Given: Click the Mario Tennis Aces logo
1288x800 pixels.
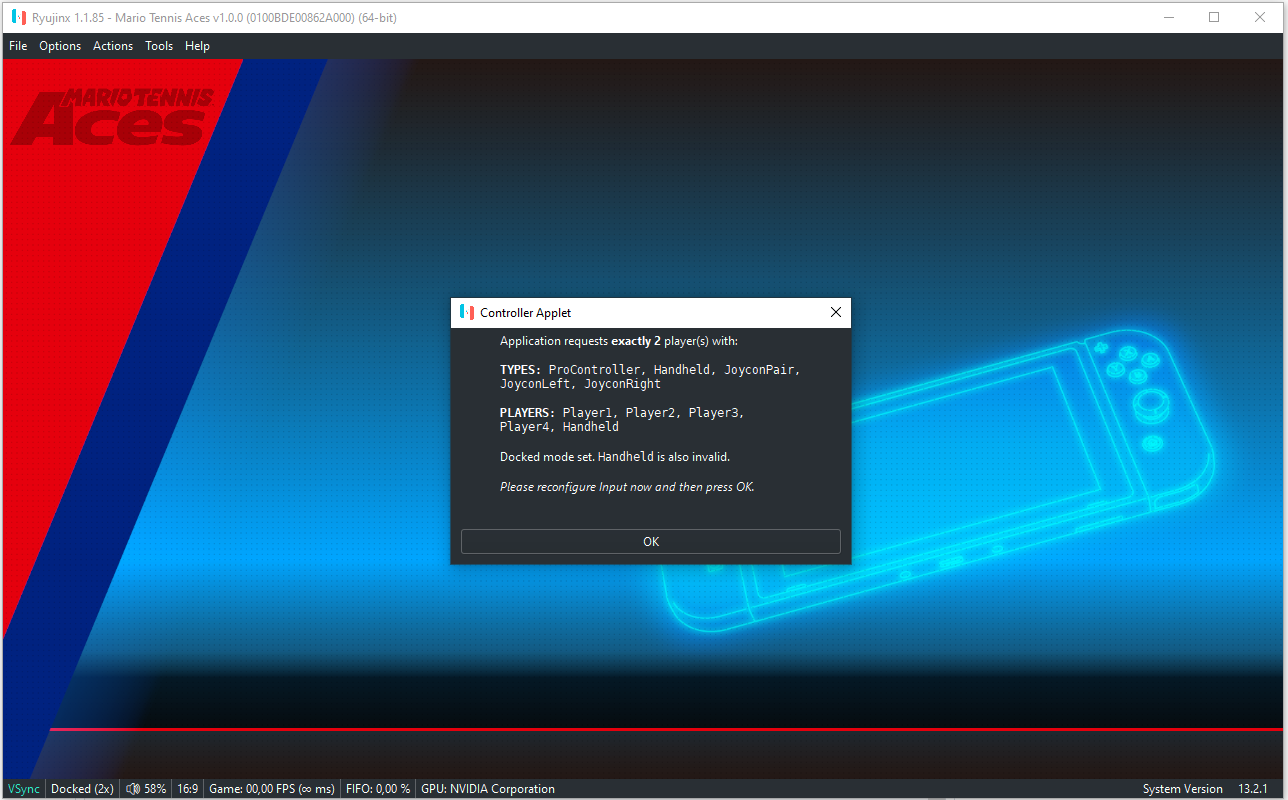Looking at the screenshot, I should 114,116.
